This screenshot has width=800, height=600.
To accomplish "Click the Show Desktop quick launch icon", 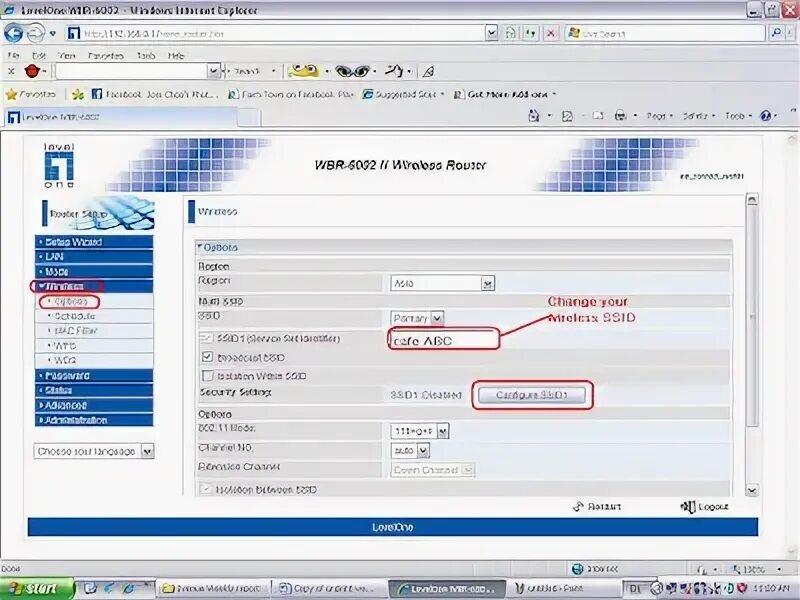I will (90, 588).
